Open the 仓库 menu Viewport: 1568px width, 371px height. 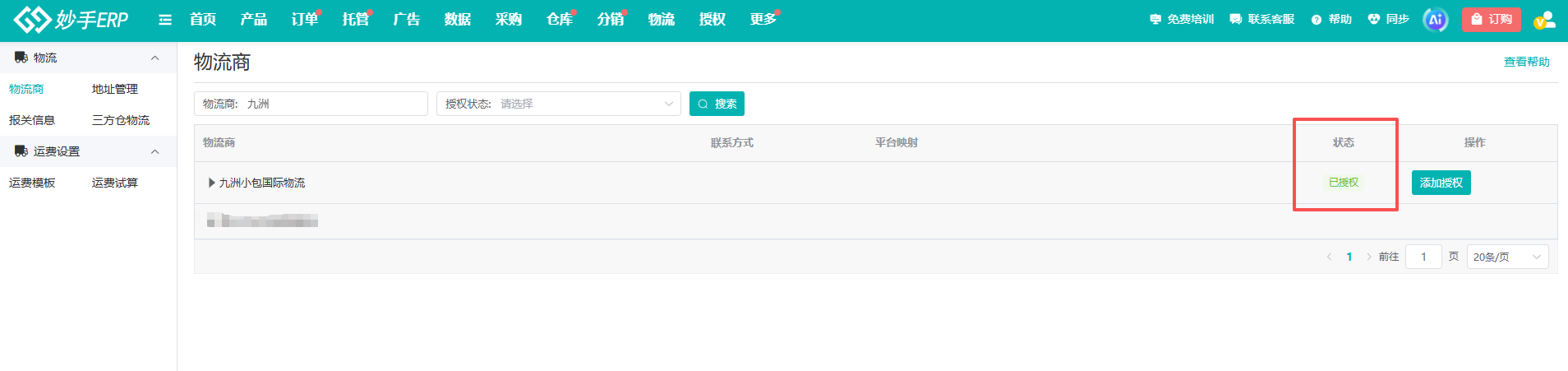[x=560, y=20]
